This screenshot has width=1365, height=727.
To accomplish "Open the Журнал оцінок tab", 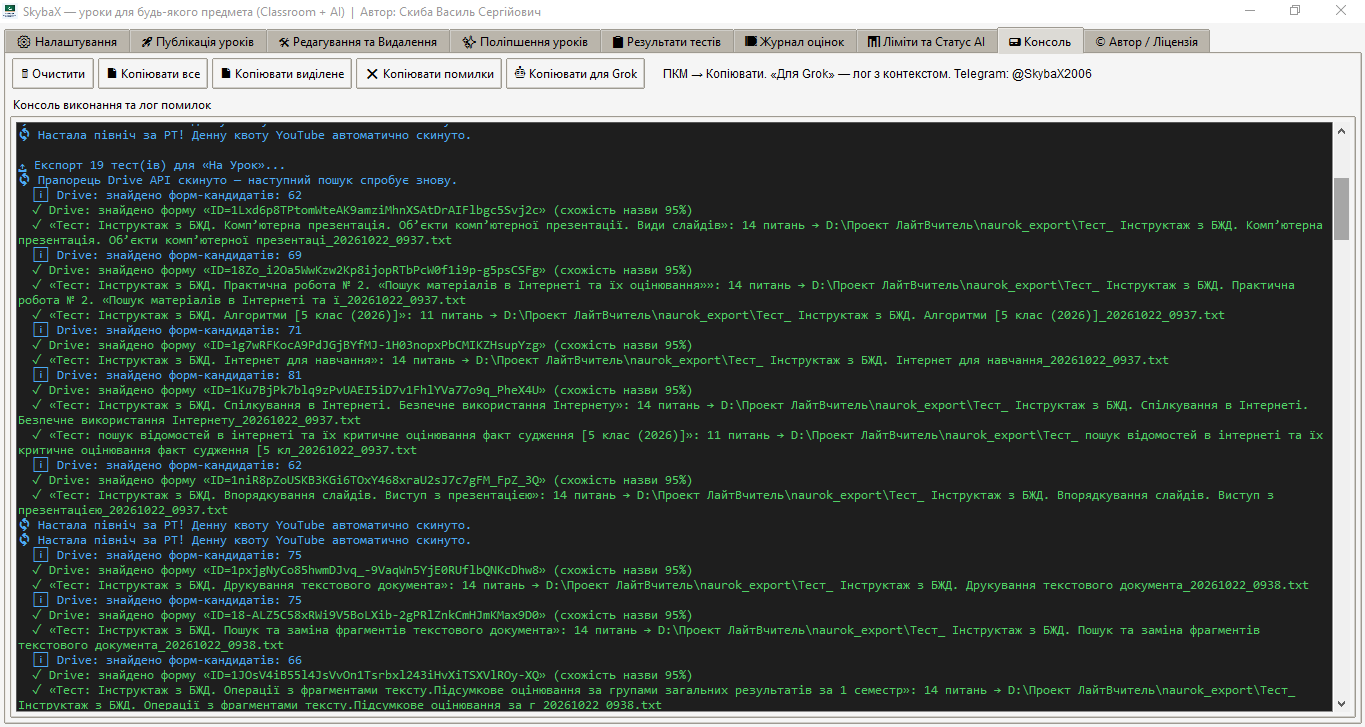I will click(x=795, y=42).
